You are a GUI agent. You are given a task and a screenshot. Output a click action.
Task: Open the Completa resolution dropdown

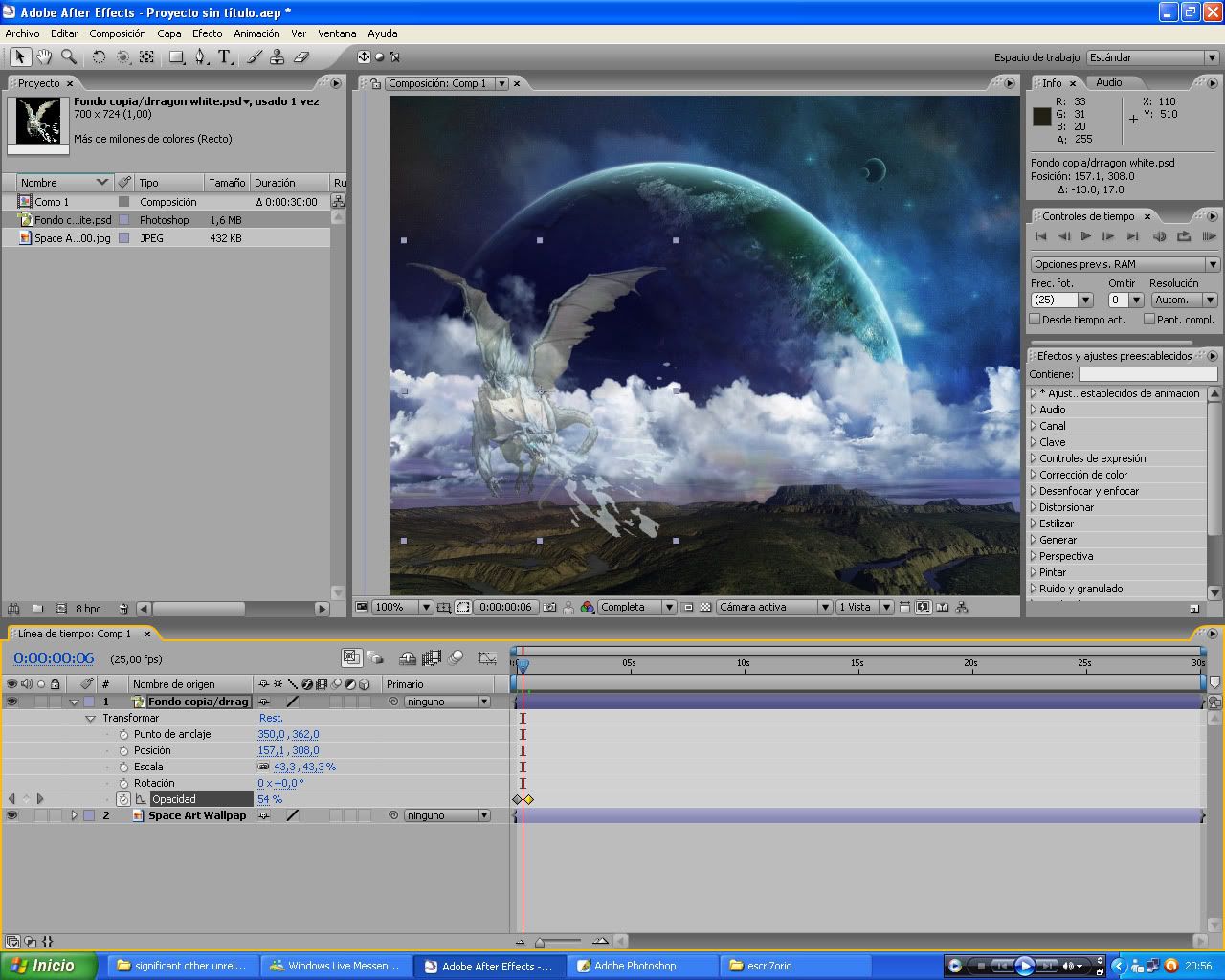pyautogui.click(x=637, y=607)
